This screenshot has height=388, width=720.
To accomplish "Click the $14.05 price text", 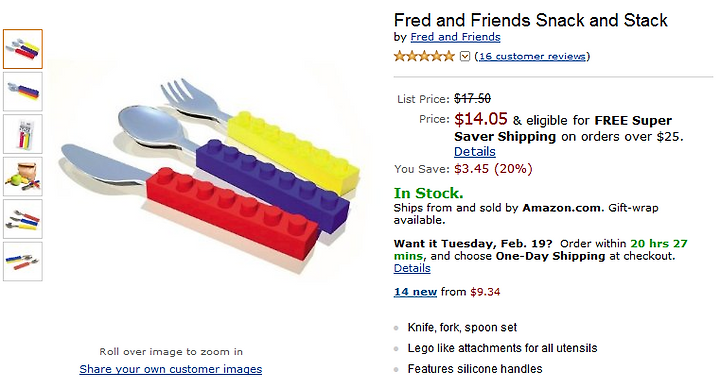I will (481, 119).
